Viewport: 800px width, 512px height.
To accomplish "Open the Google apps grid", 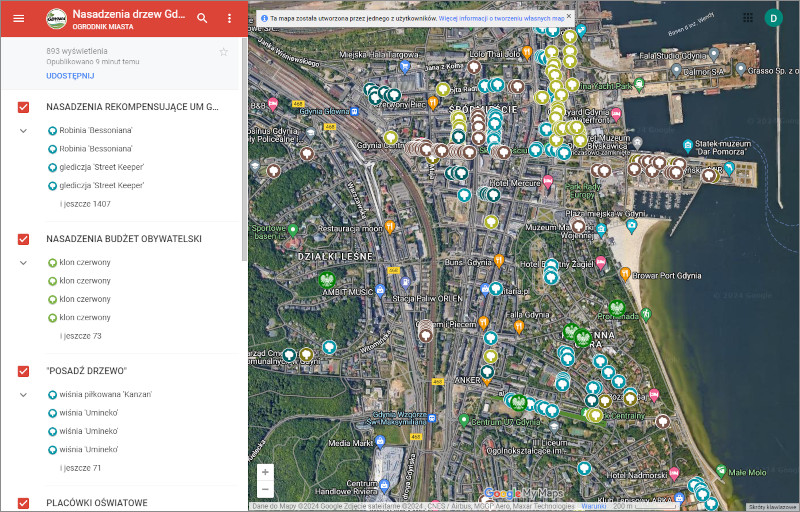I will 748,18.
